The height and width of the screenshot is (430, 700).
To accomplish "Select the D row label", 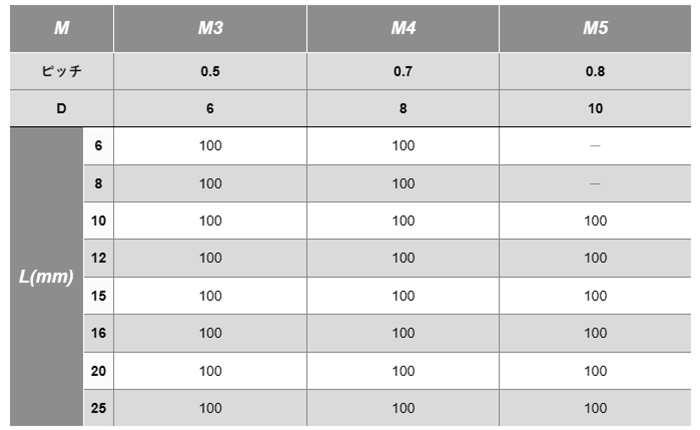I will pyautogui.click(x=62, y=108).
